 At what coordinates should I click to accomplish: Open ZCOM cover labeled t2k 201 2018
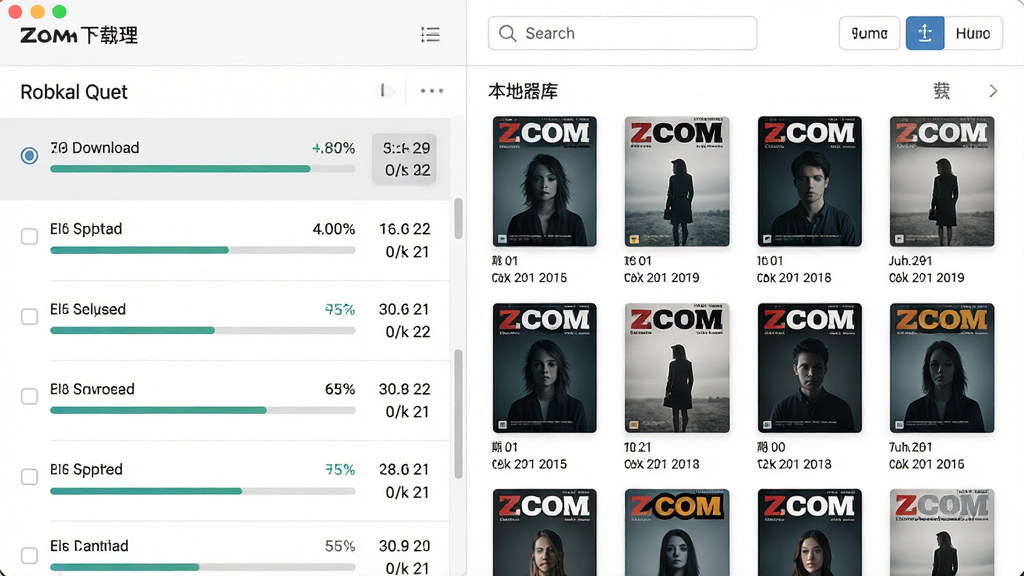pyautogui.click(x=810, y=368)
